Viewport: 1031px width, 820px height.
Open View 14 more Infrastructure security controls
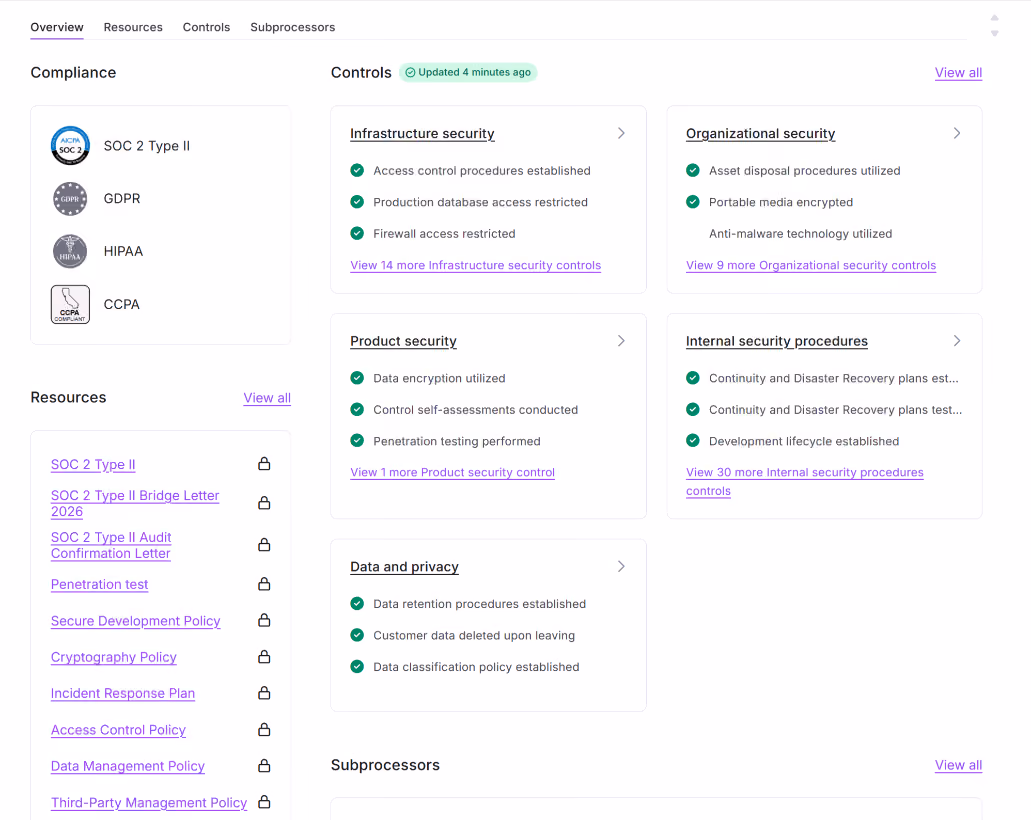[475, 265]
